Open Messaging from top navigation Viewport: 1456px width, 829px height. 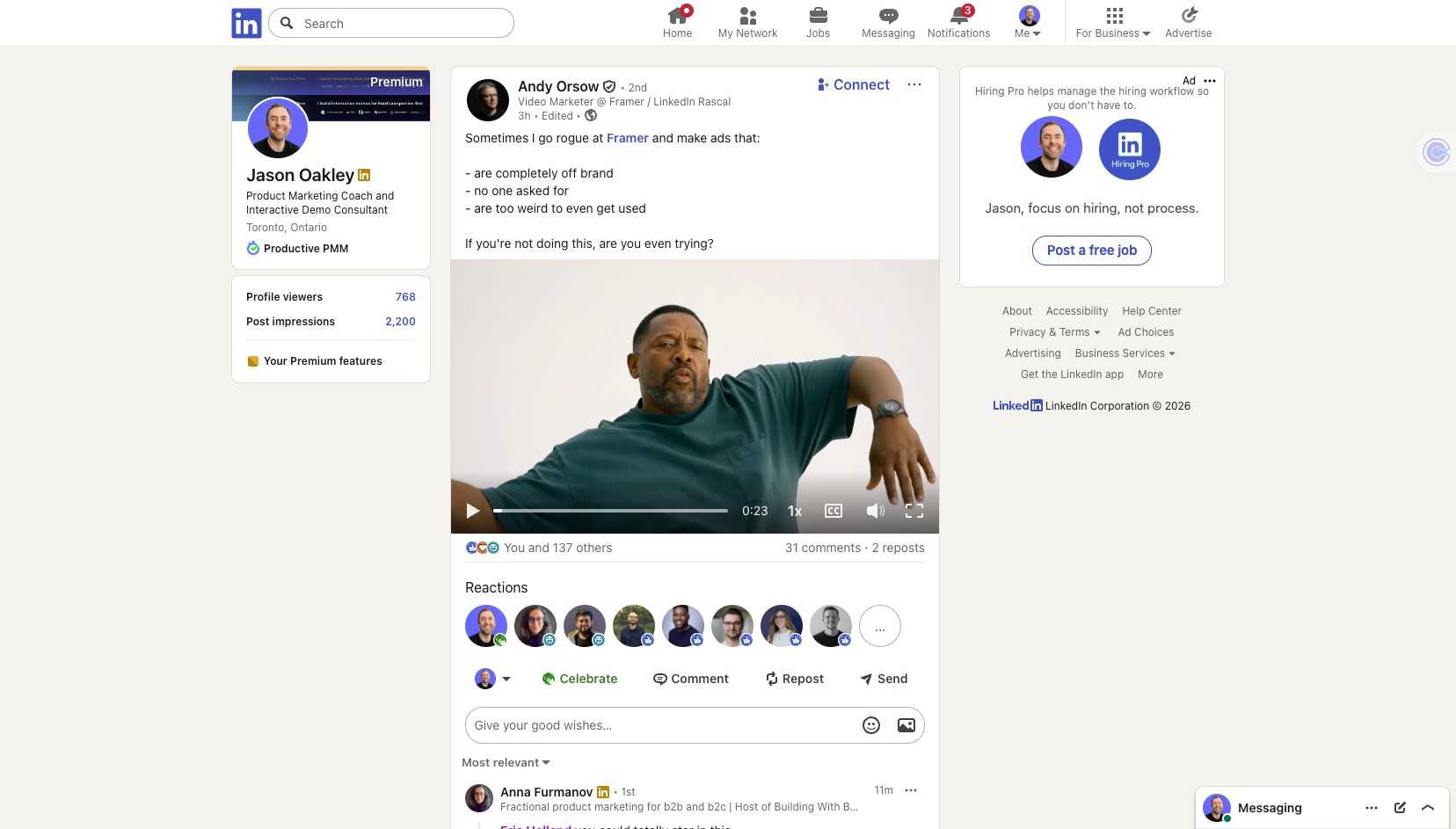coord(888,23)
